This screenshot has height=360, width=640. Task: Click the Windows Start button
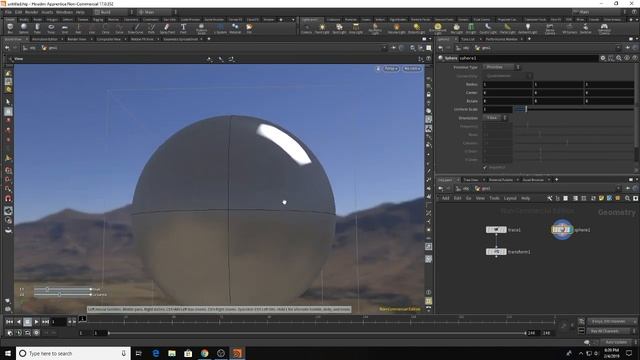(x=8, y=353)
